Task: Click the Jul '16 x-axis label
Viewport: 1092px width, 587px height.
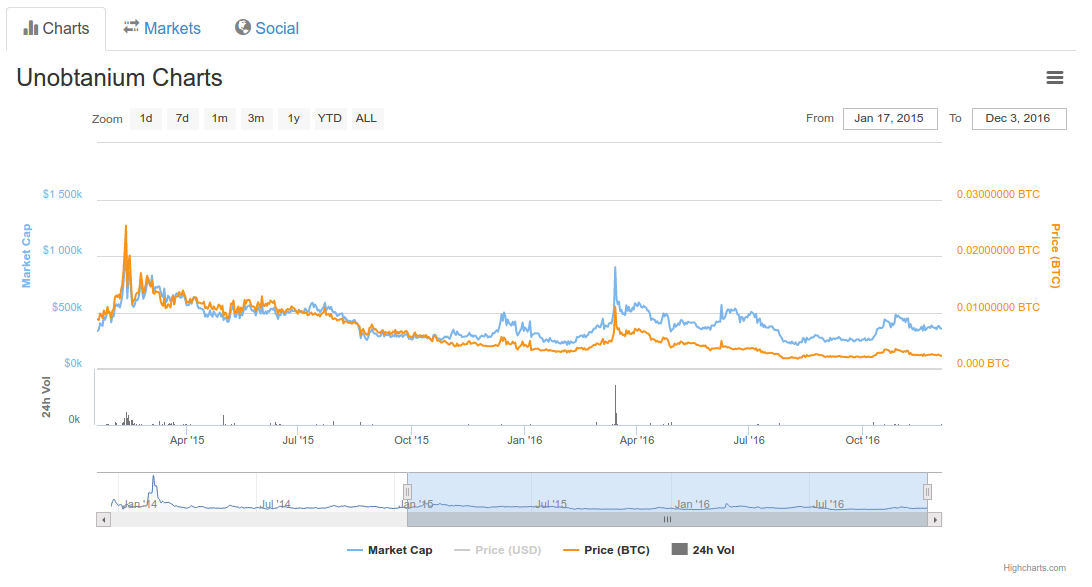Action: pos(749,440)
